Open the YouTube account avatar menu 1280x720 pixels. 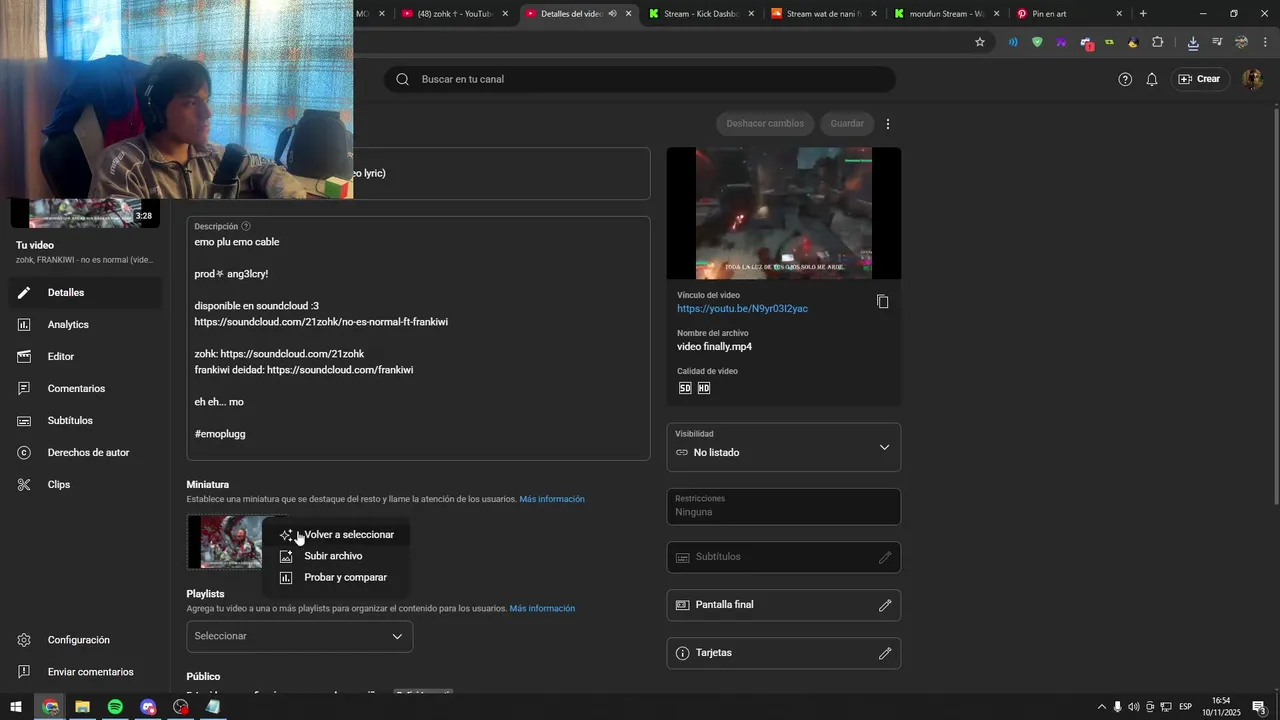1252,79
